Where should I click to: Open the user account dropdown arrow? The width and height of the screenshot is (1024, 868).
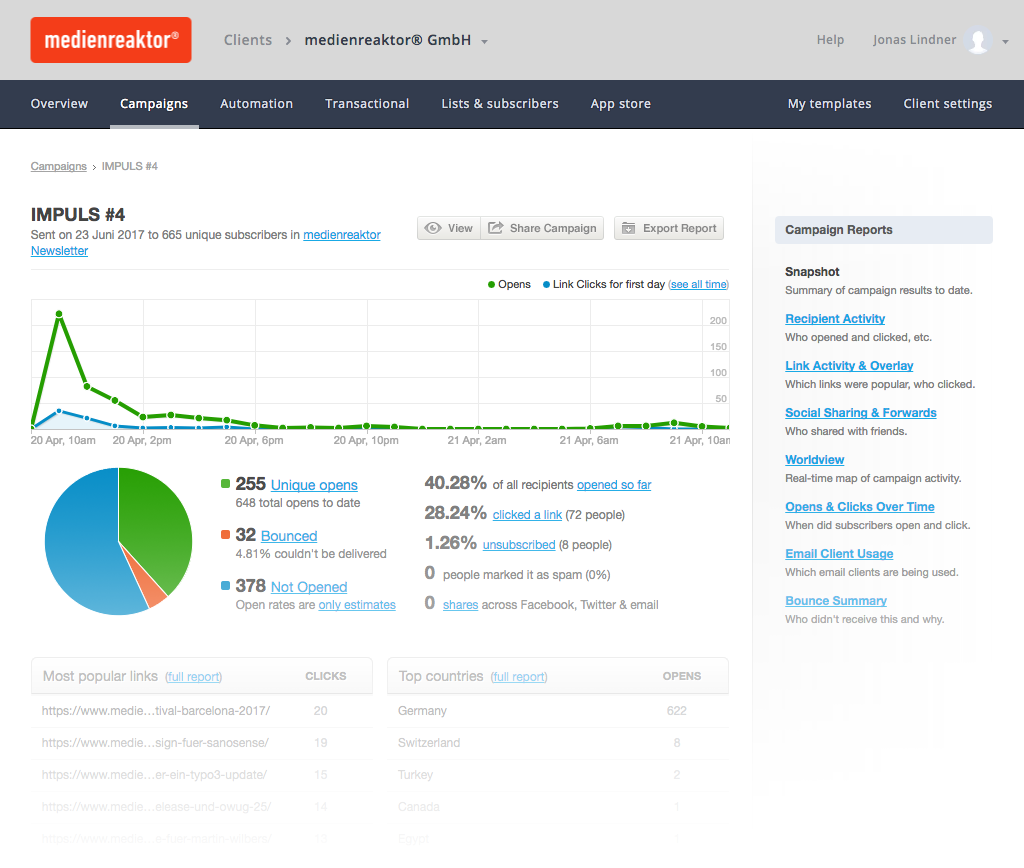tap(1005, 42)
